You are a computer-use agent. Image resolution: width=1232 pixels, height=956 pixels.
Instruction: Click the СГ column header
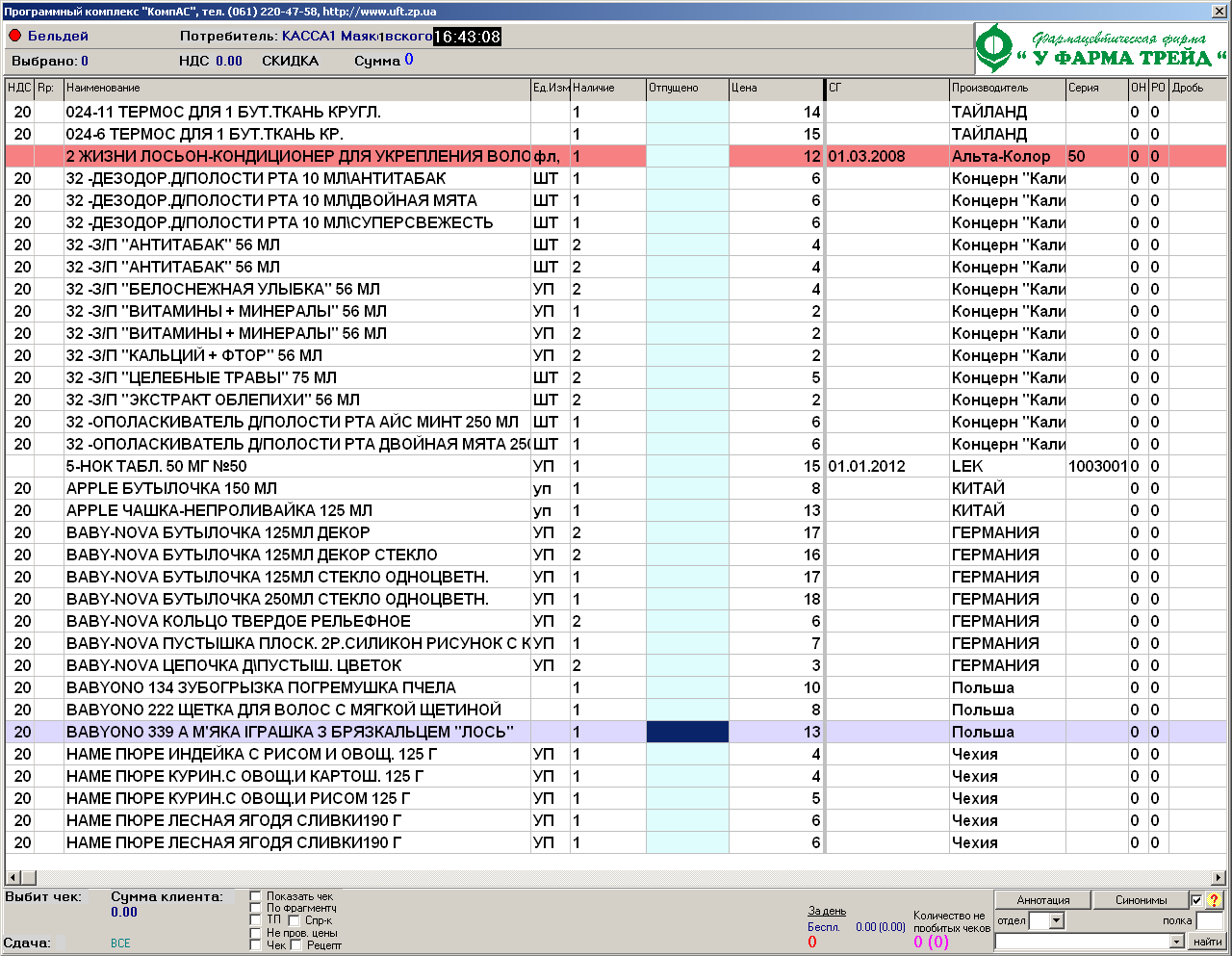pos(887,88)
